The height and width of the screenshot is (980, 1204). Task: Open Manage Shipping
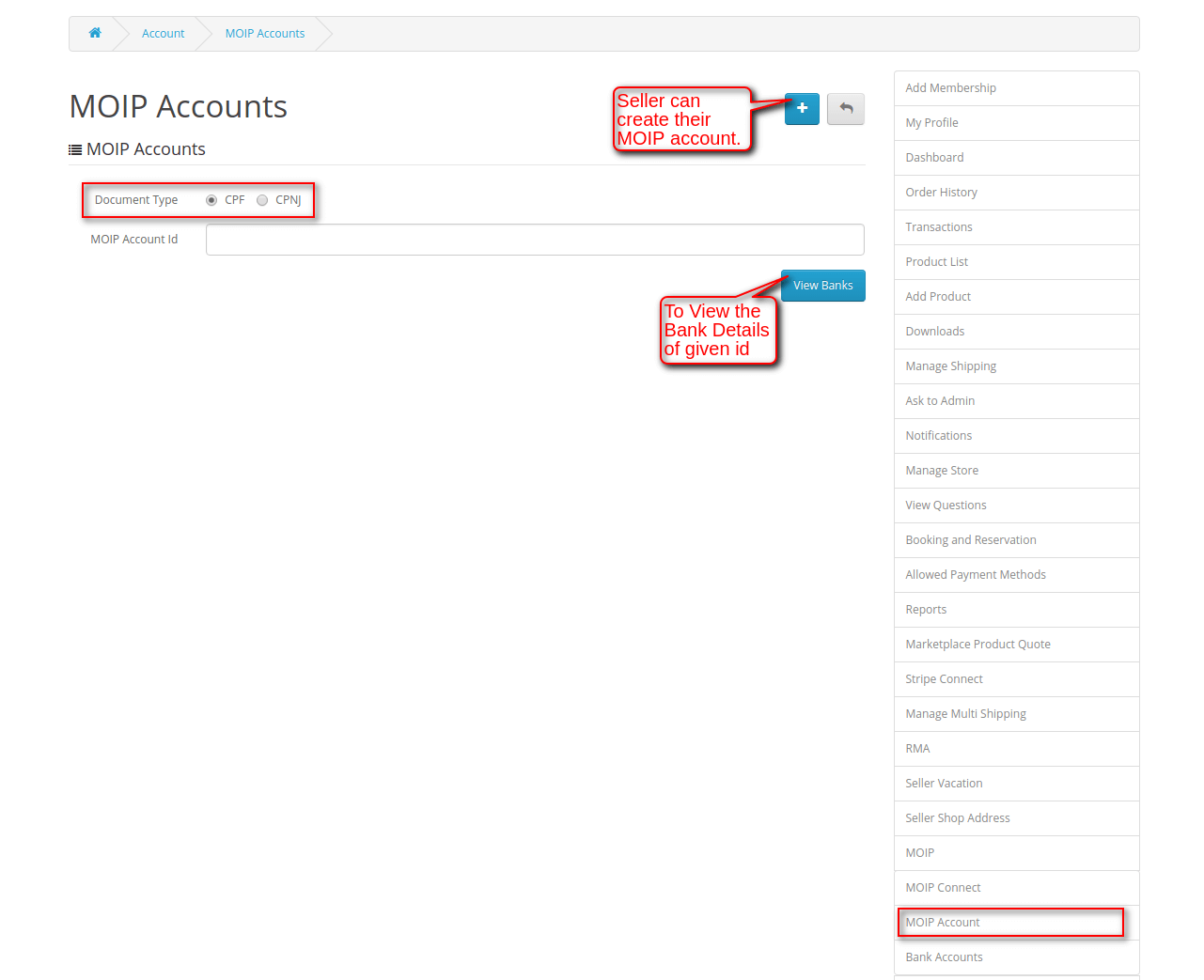coord(1017,366)
